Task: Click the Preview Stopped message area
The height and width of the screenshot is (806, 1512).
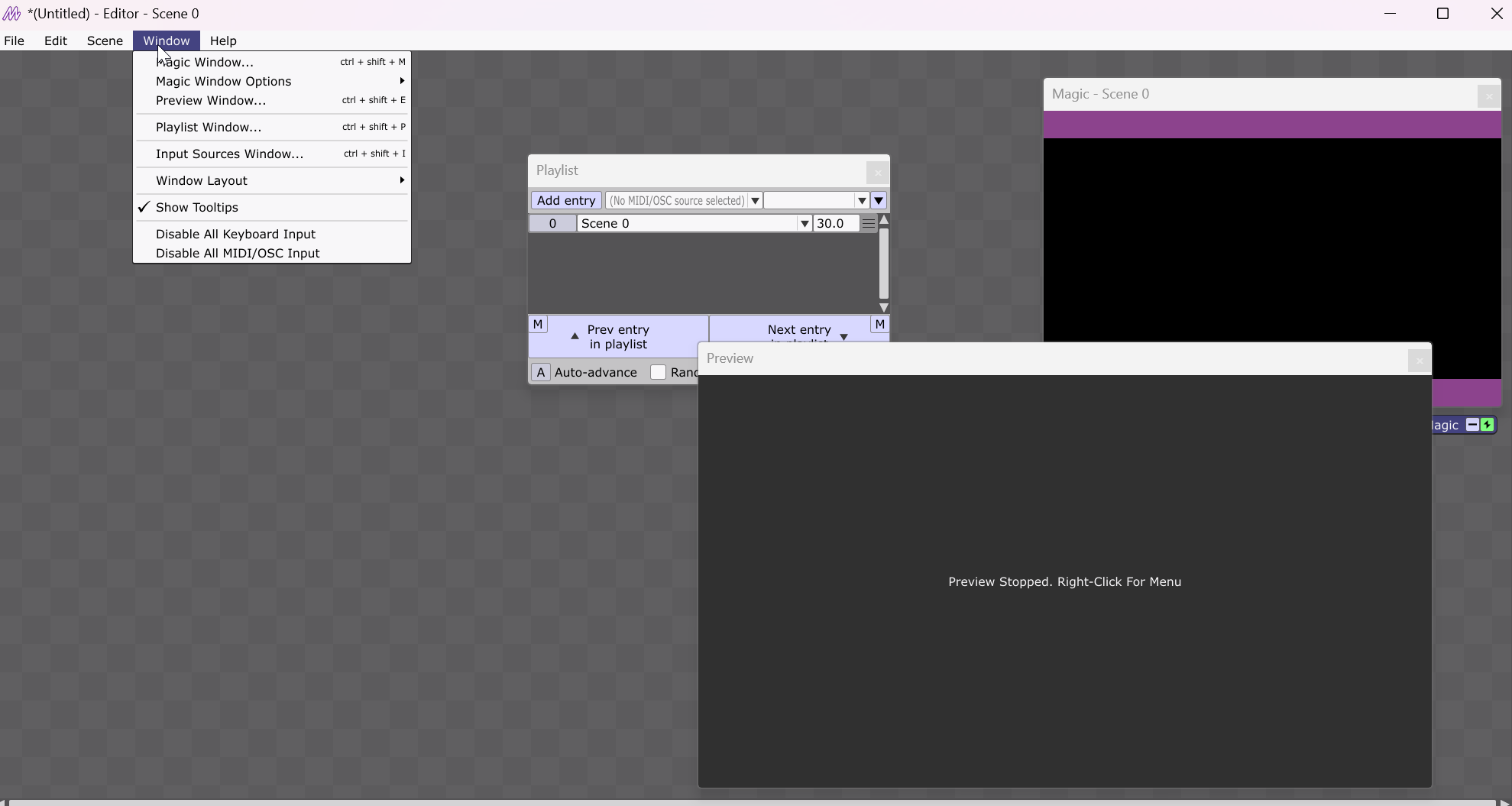Action: click(x=1064, y=581)
